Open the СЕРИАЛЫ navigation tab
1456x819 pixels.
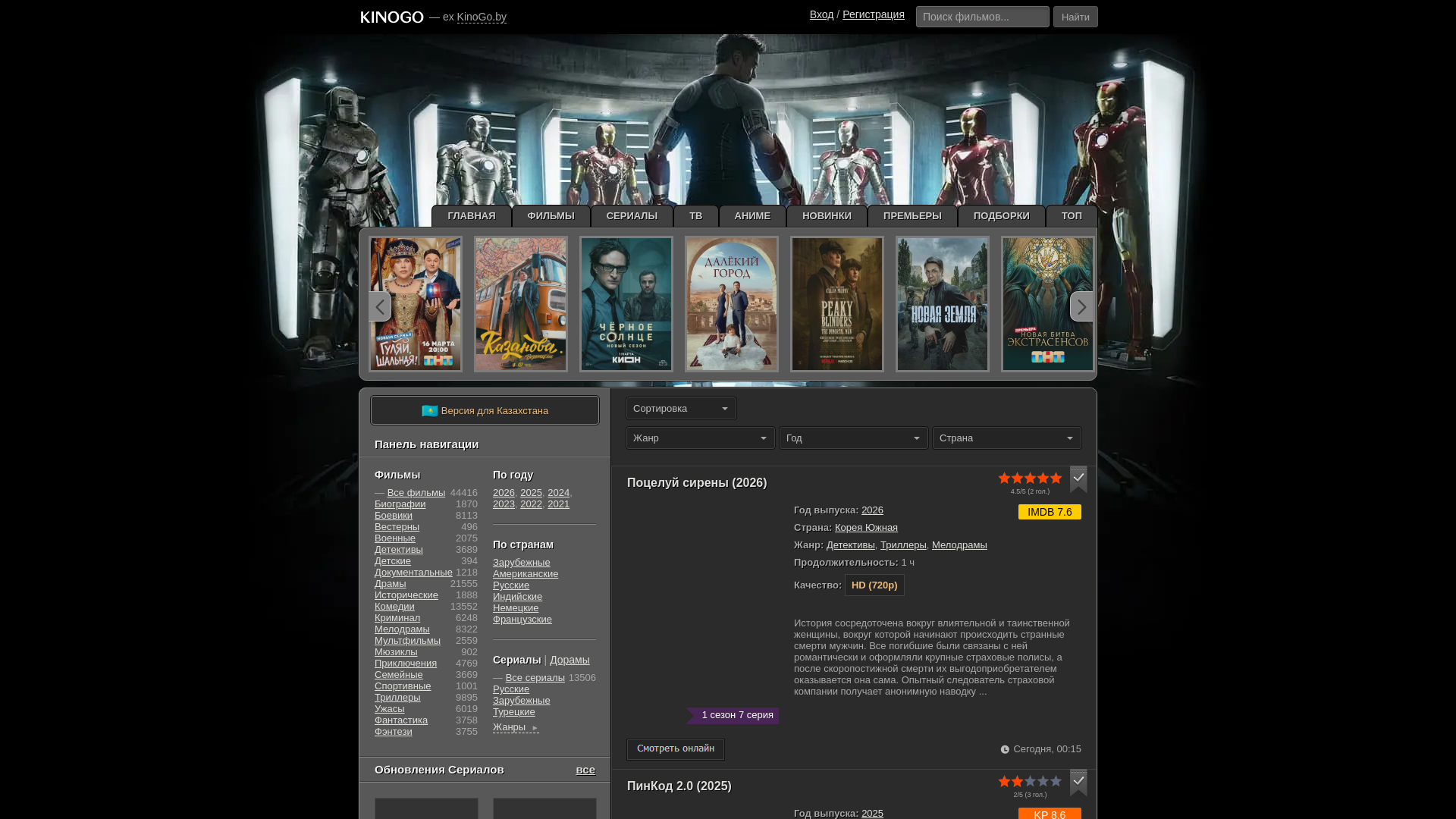click(x=632, y=216)
